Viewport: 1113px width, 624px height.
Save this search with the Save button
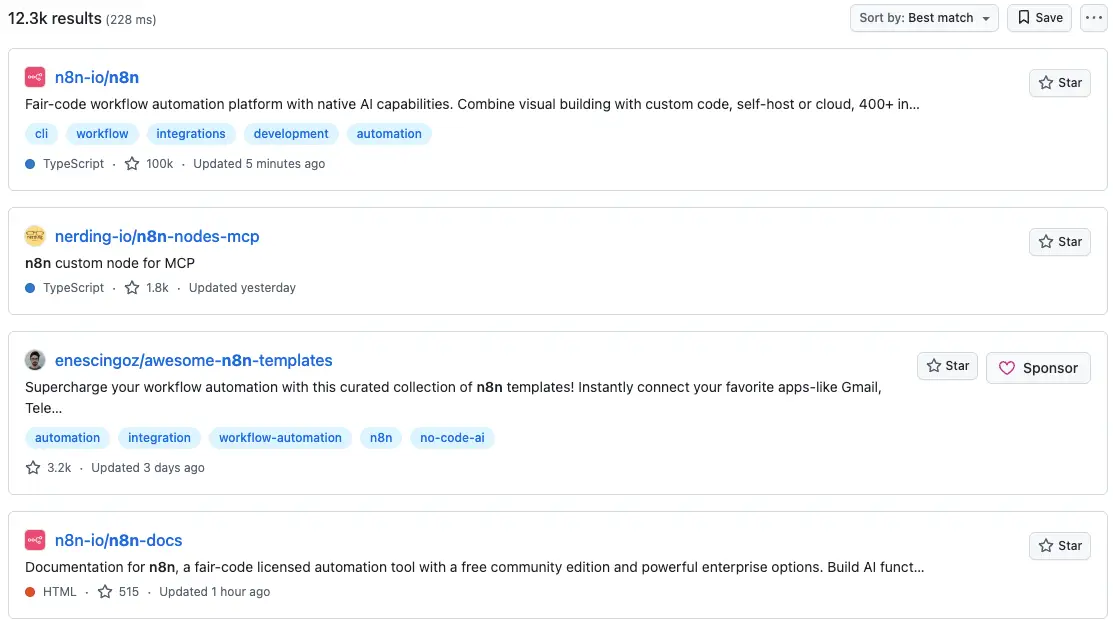click(x=1039, y=18)
